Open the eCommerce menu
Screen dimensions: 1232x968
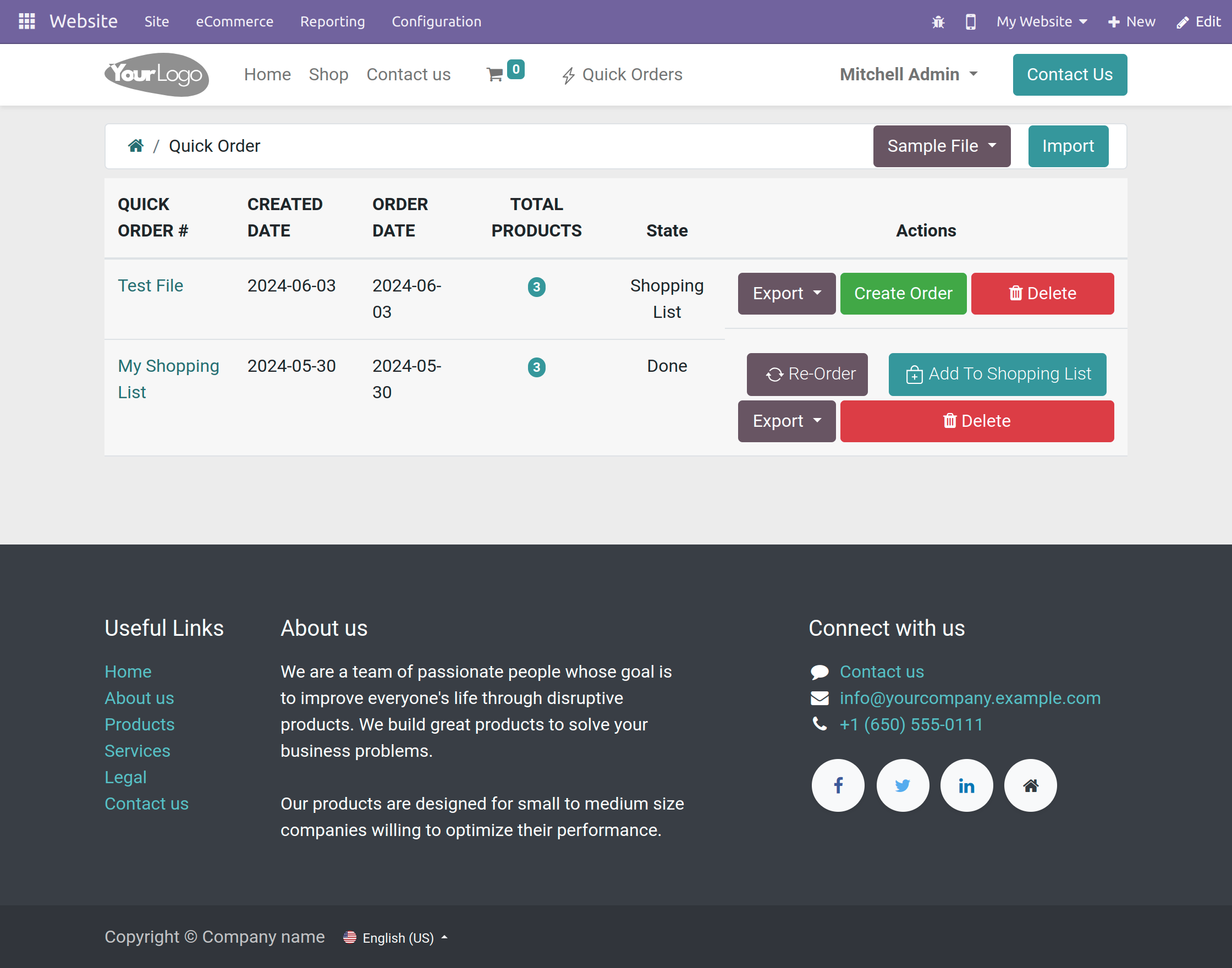pos(235,21)
